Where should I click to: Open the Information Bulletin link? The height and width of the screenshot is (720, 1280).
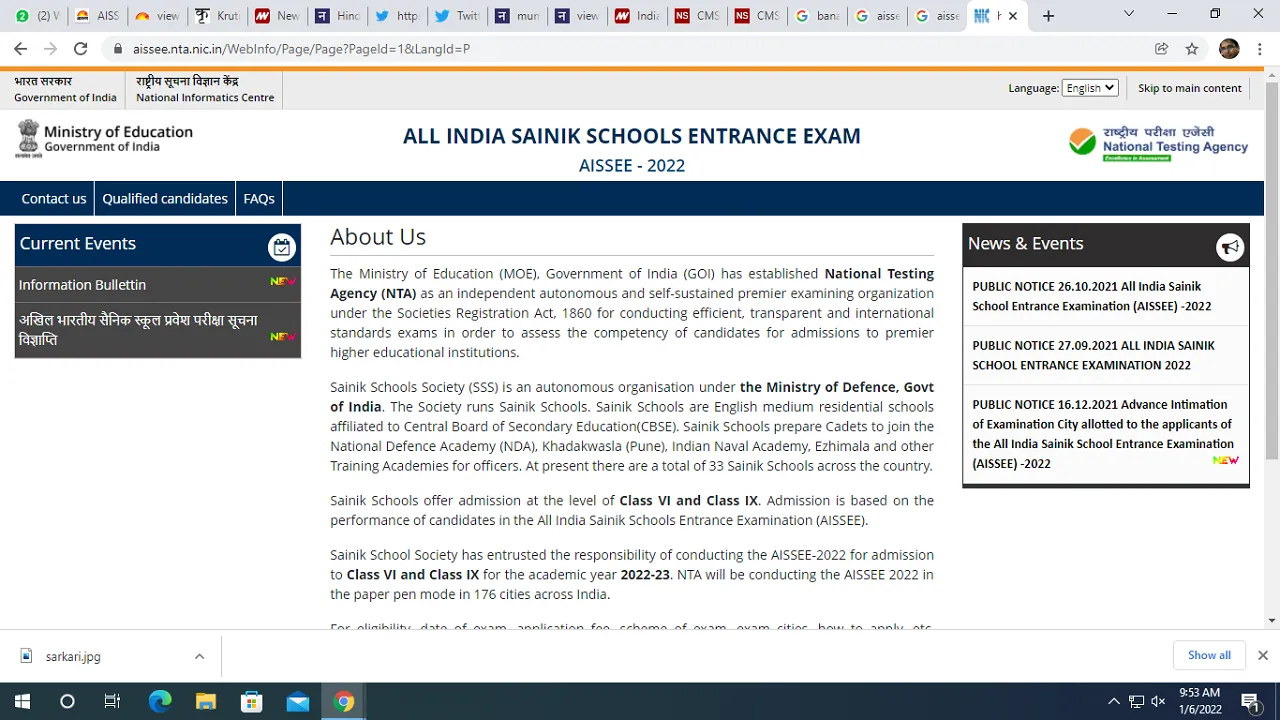click(x=82, y=285)
